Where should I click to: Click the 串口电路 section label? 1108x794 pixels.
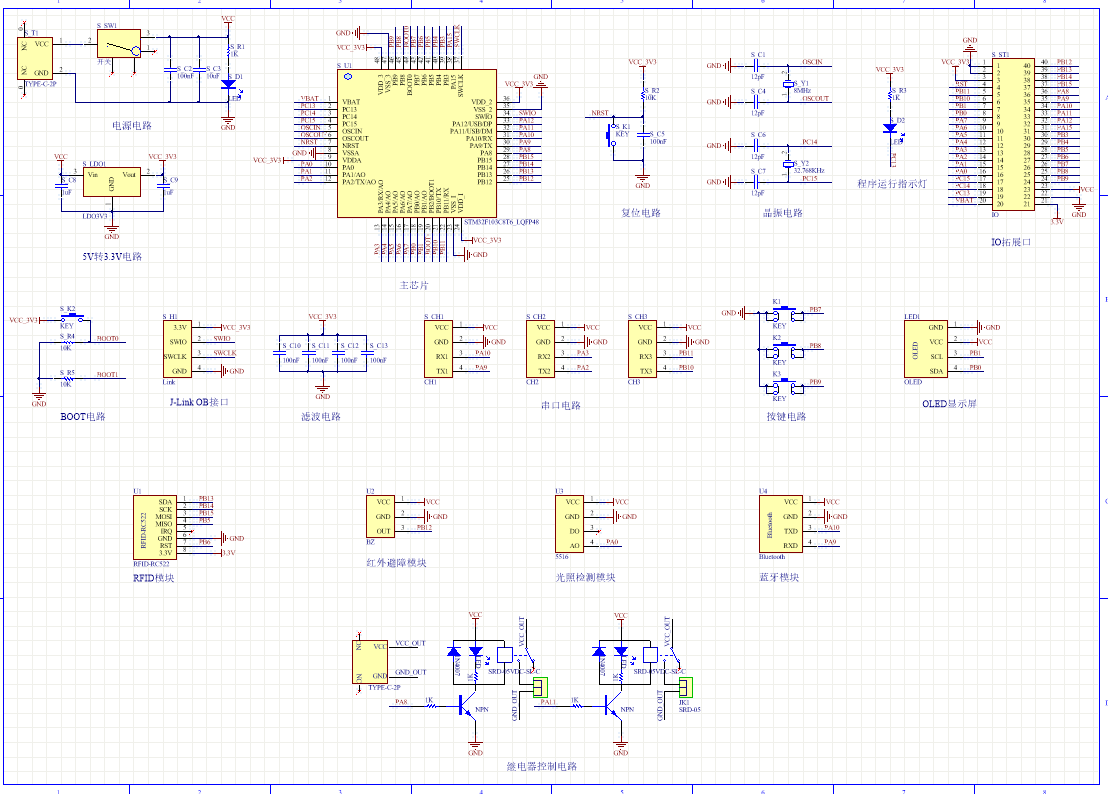tap(560, 405)
